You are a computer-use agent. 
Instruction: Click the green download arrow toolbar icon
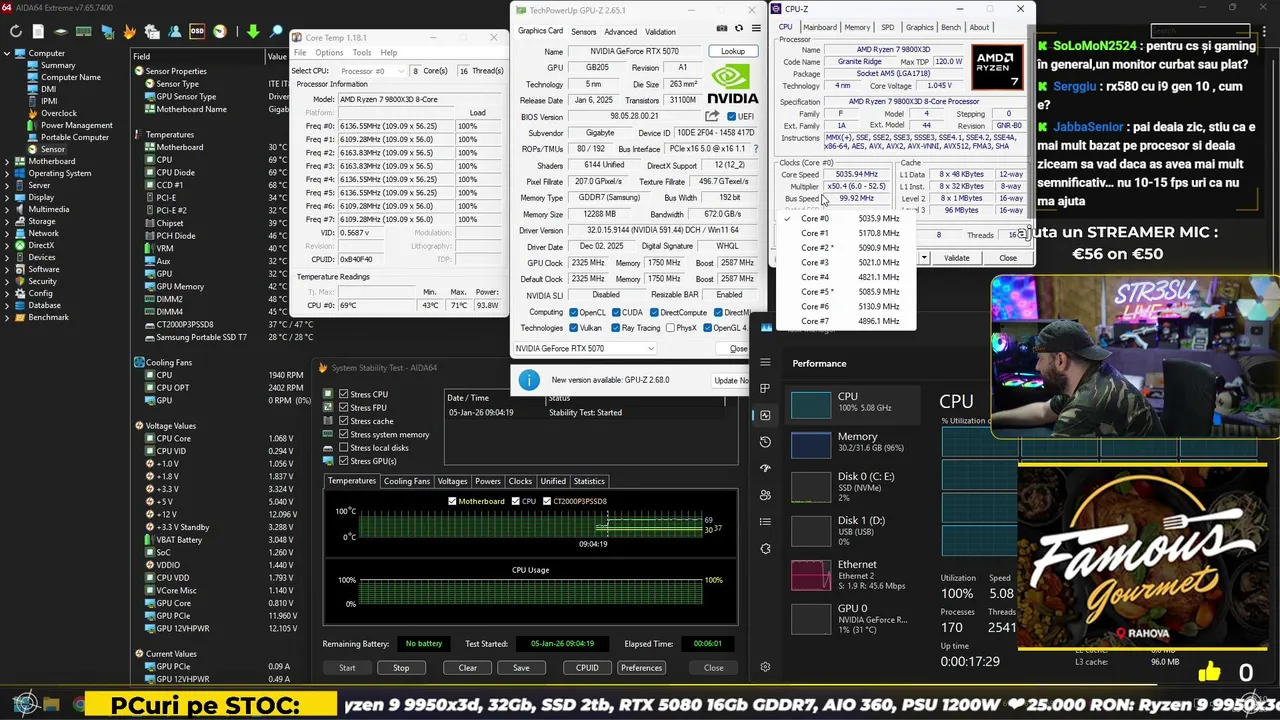tap(253, 32)
